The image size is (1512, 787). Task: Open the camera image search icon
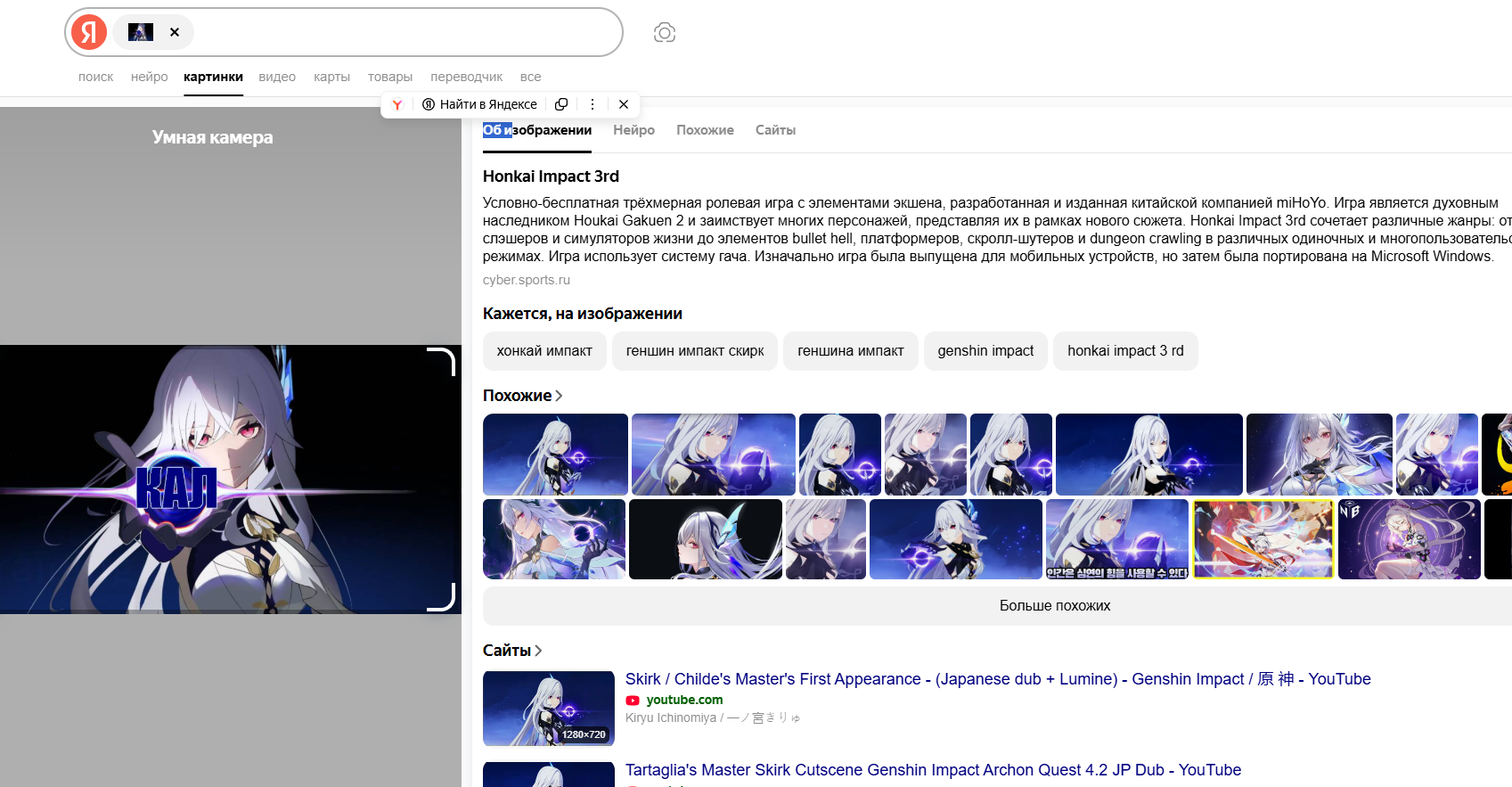[x=665, y=33]
